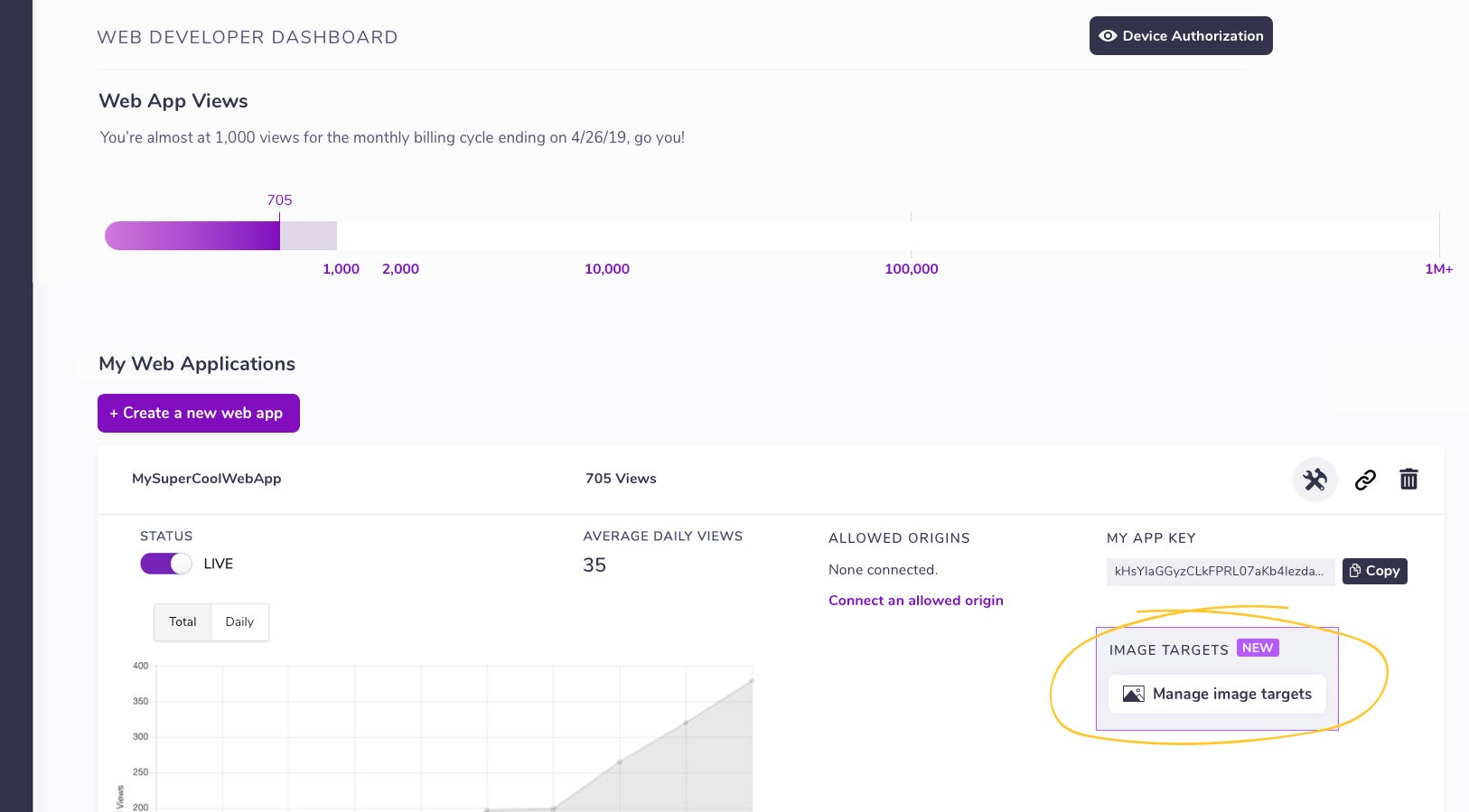The height and width of the screenshot is (812, 1469).
Task: Switch chart to the Total tab
Action: 182,622
